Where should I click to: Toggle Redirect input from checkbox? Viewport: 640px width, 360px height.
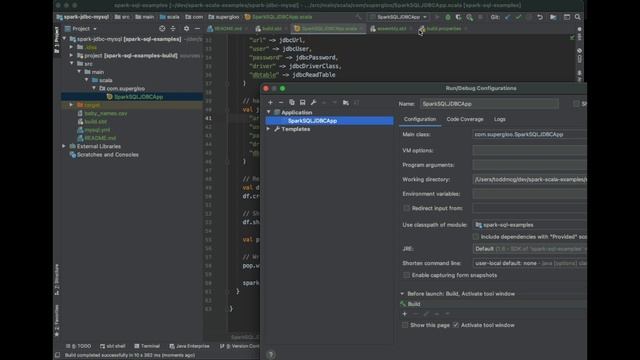[407, 208]
